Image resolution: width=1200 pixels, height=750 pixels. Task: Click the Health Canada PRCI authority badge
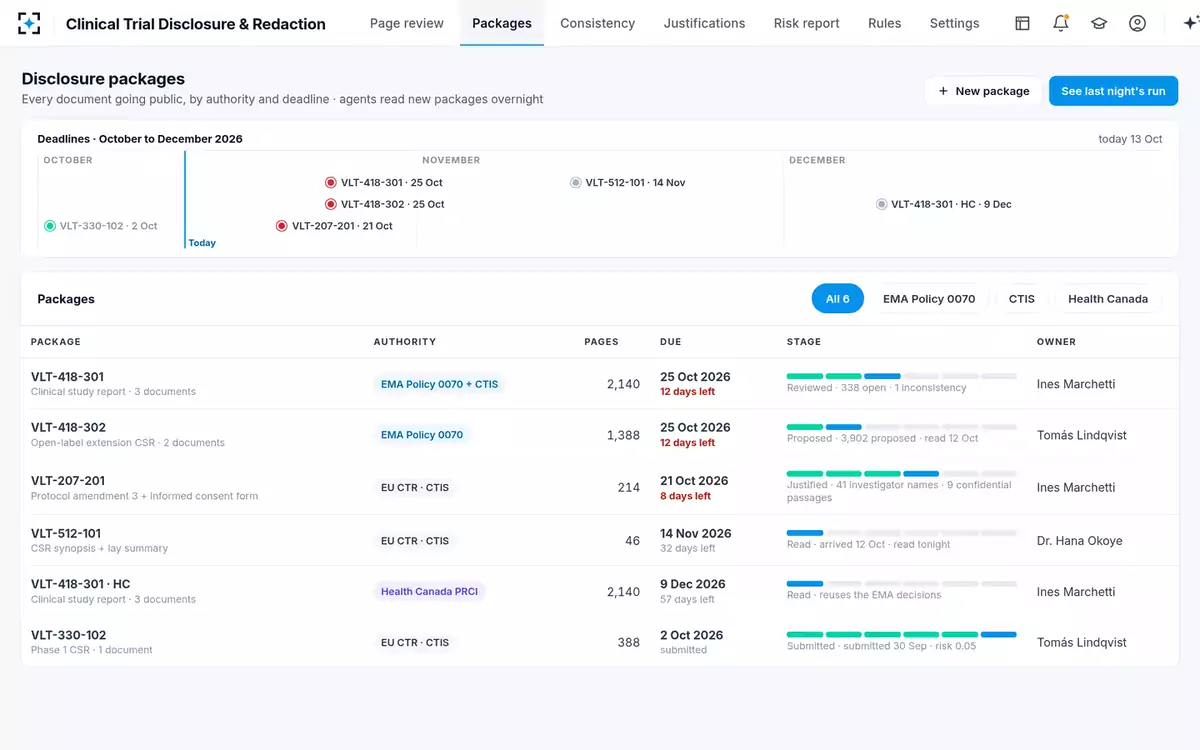click(429, 591)
